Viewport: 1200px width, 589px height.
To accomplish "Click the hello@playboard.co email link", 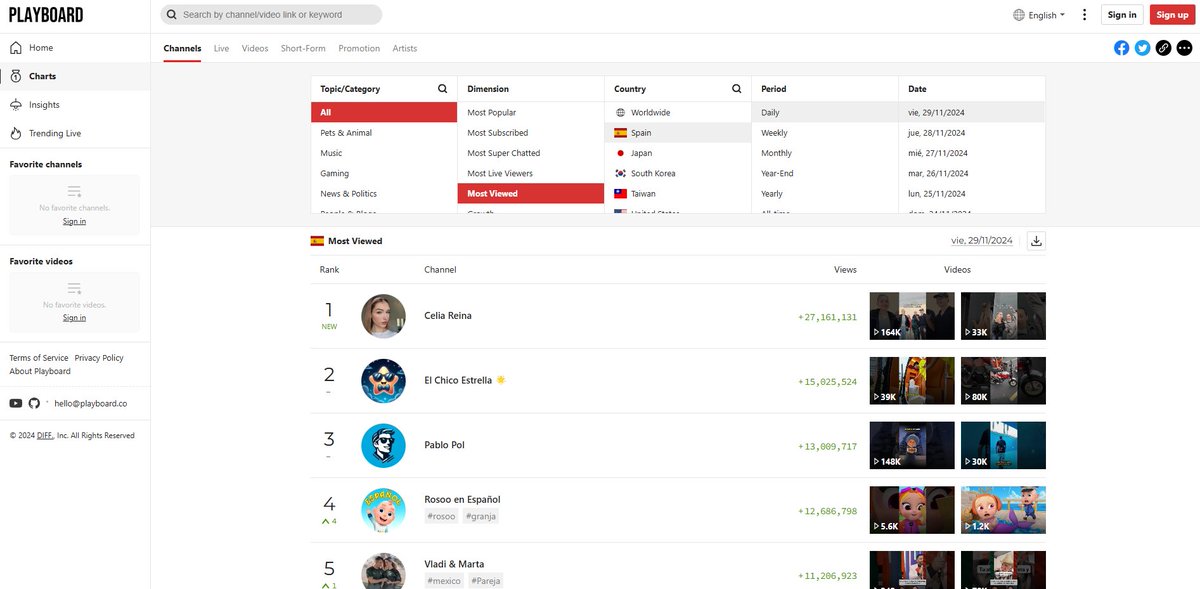I will pyautogui.click(x=90, y=403).
